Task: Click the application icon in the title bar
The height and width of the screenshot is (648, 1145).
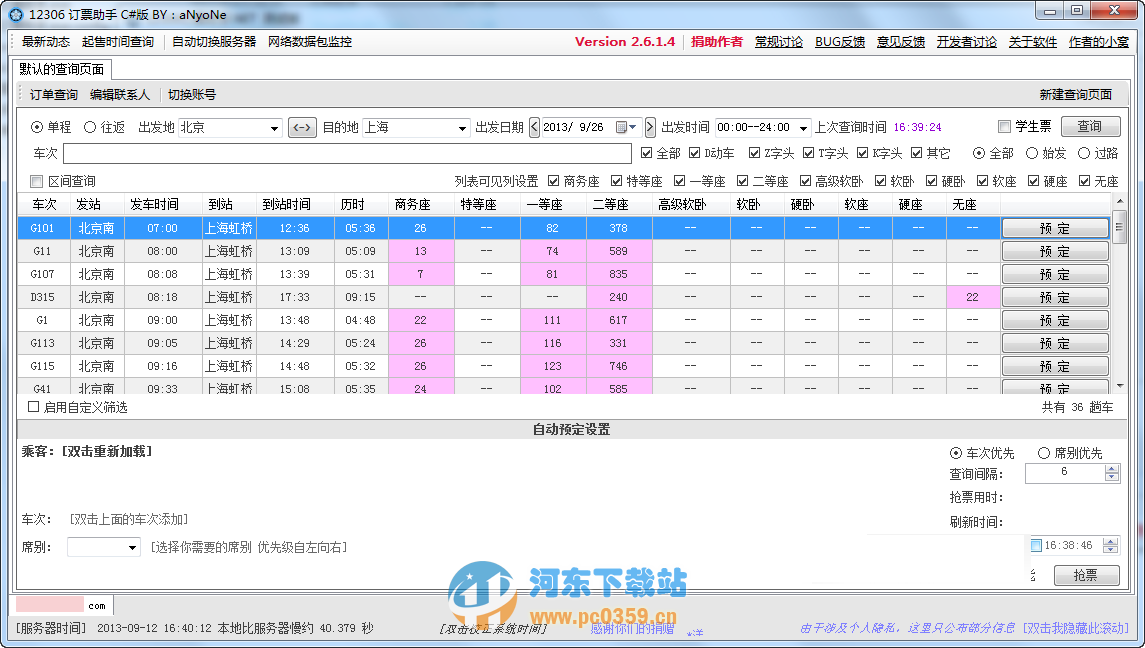Action: pyautogui.click(x=14, y=14)
